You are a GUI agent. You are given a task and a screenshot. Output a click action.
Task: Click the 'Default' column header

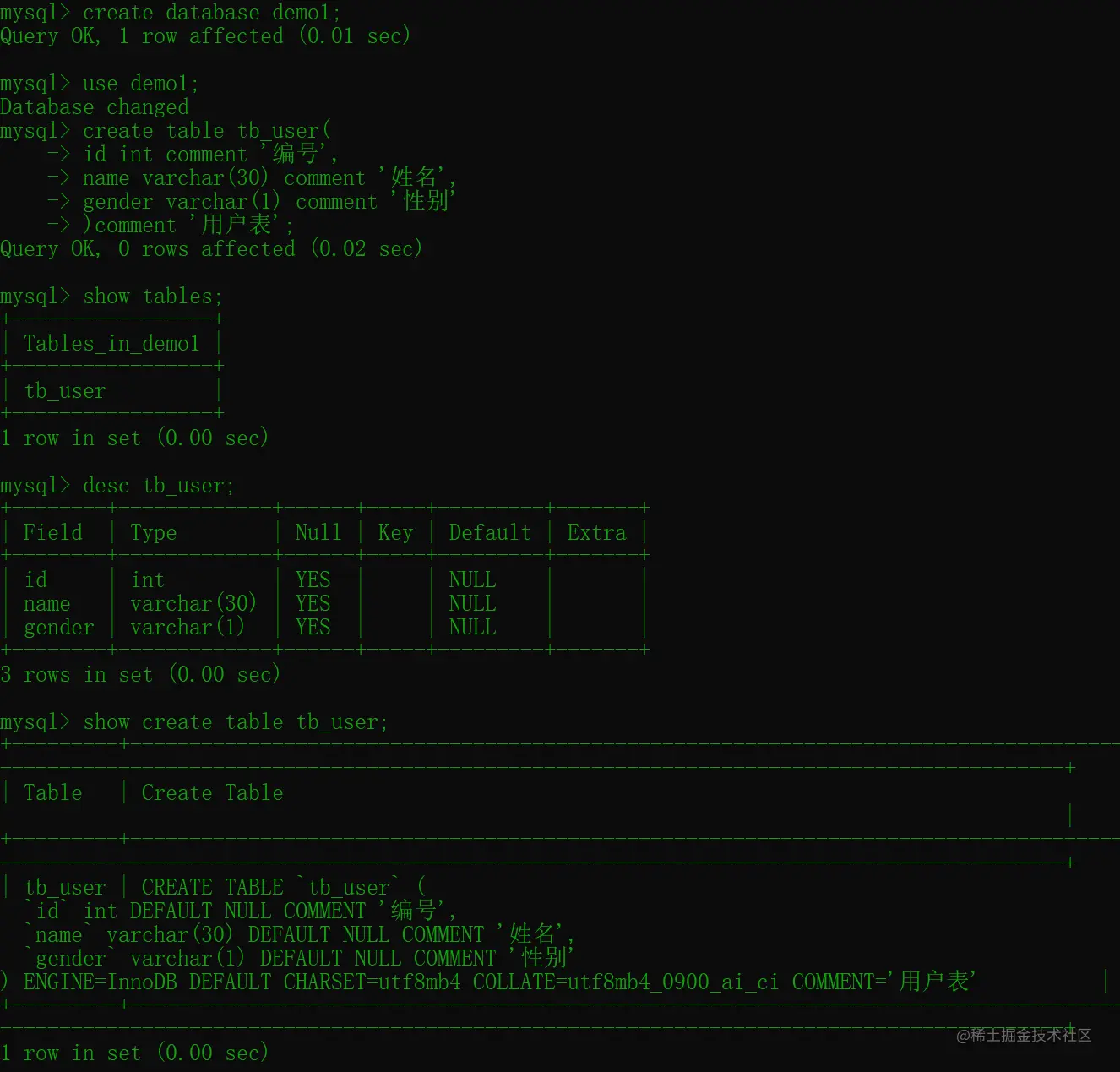pyautogui.click(x=490, y=533)
